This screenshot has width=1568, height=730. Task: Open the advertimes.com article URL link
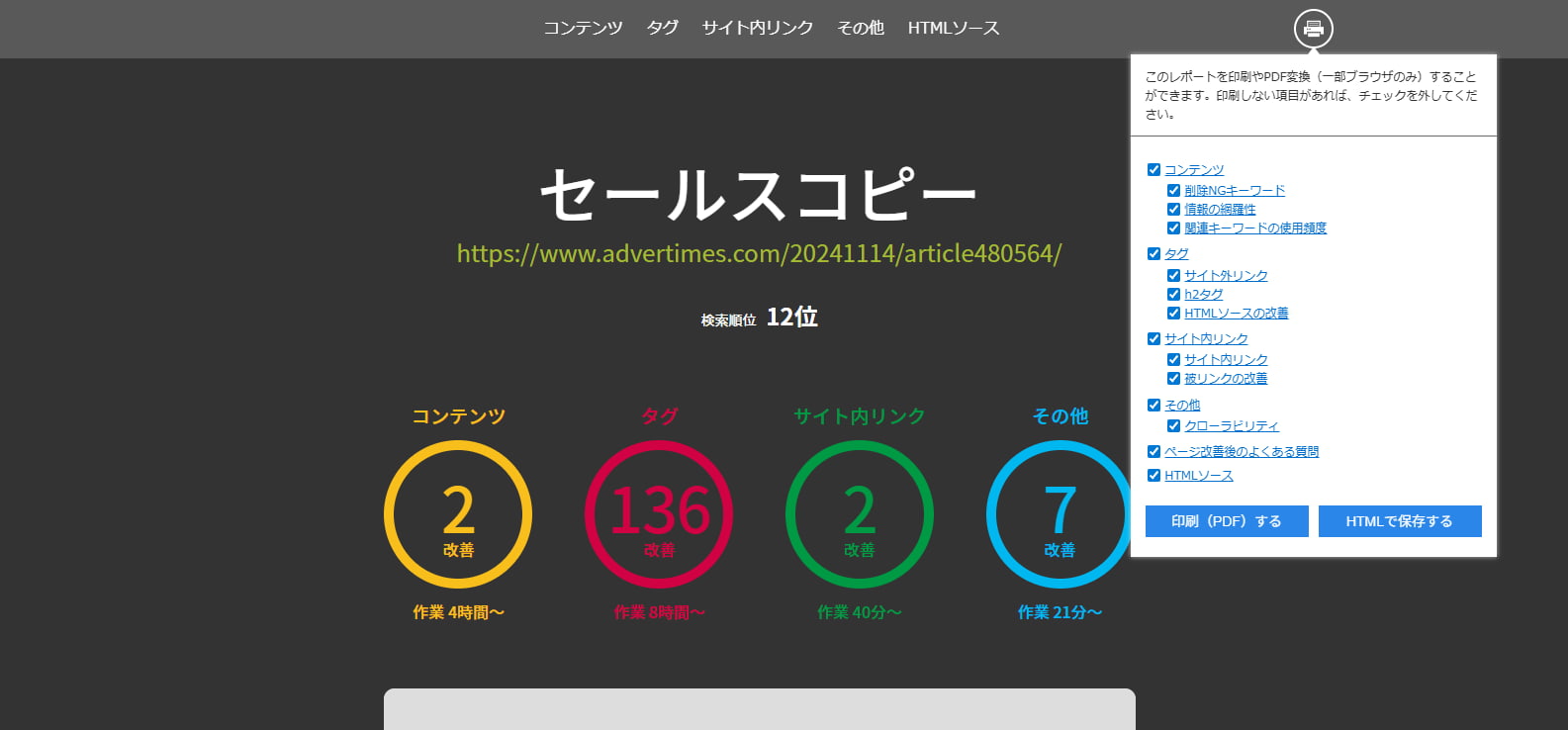click(x=759, y=254)
